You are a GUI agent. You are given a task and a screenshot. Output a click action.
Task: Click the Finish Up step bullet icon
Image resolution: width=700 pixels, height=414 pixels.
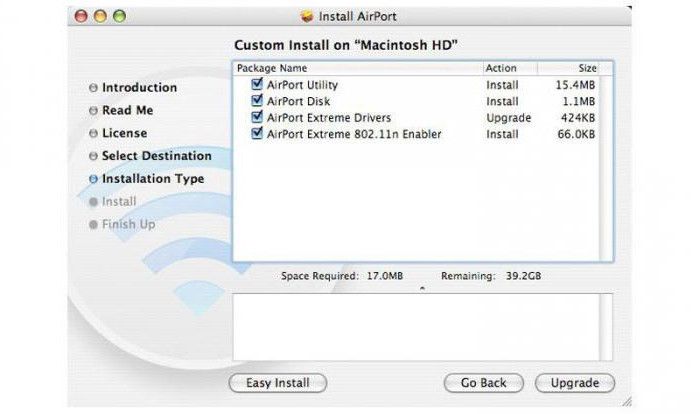tap(93, 225)
